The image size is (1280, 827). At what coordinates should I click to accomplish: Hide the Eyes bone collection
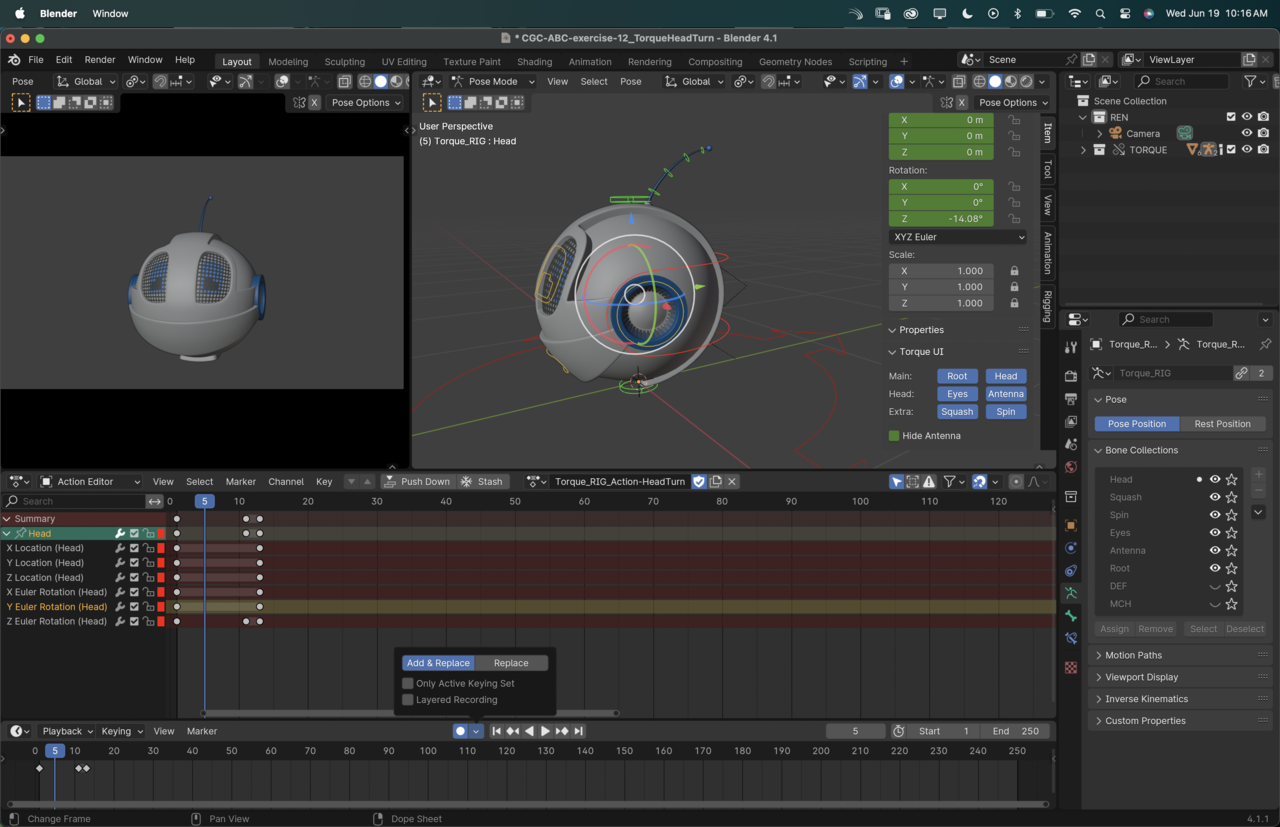coord(1215,533)
